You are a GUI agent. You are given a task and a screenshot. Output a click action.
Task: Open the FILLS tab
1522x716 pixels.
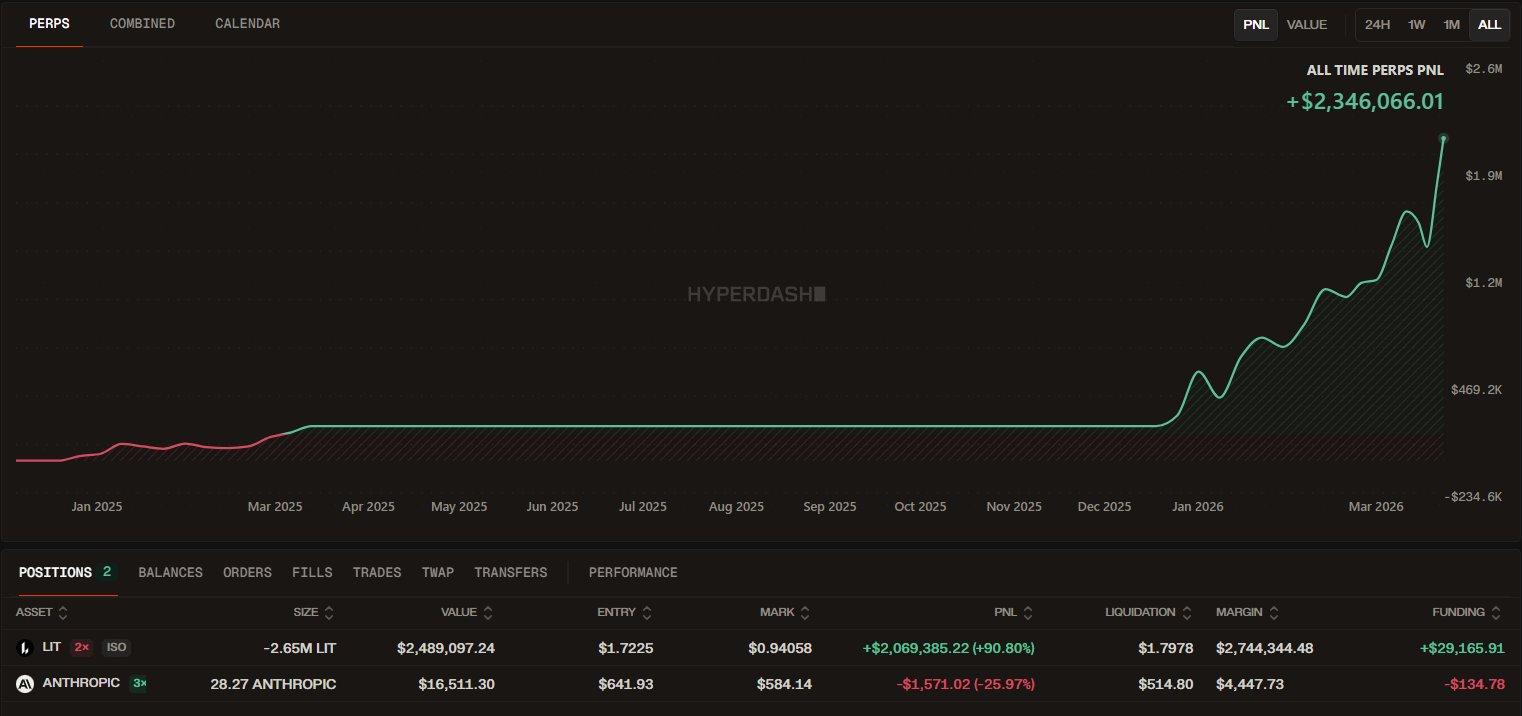coord(312,572)
